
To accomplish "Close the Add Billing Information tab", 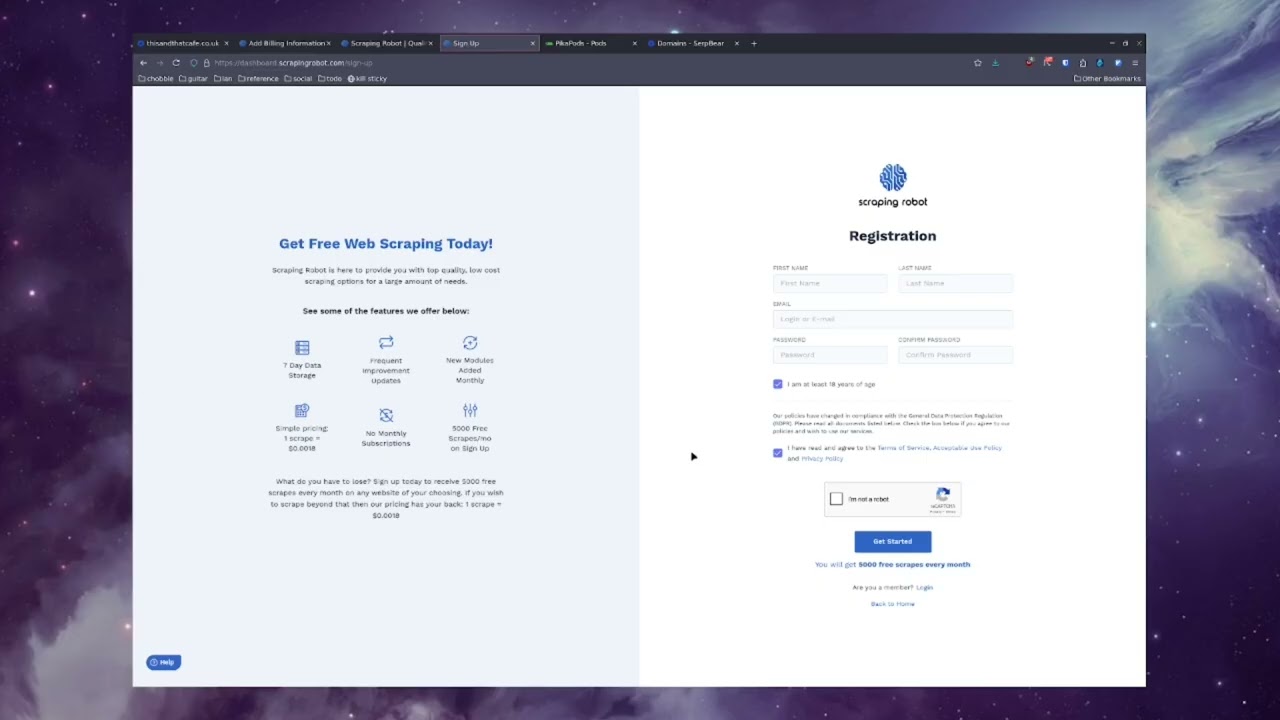I will [328, 43].
